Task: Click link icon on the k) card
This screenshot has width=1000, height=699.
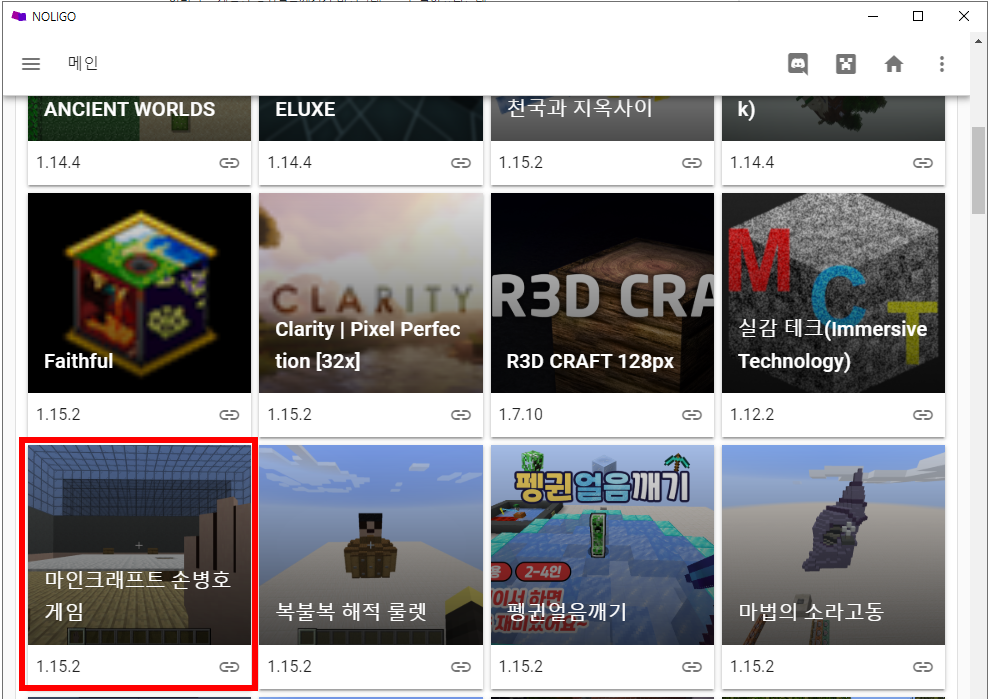Action: click(922, 163)
